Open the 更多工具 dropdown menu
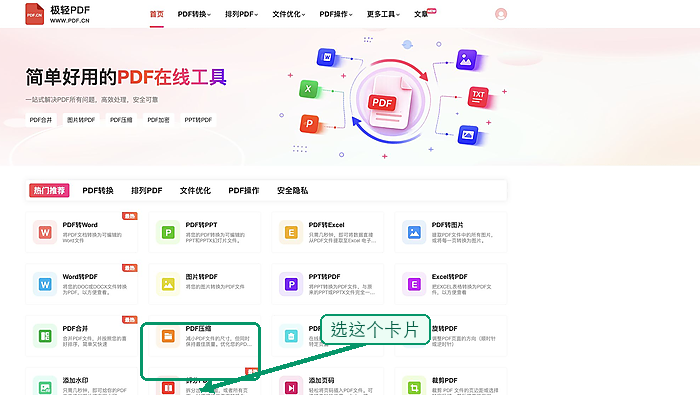This screenshot has width=700, height=395. pos(383,14)
